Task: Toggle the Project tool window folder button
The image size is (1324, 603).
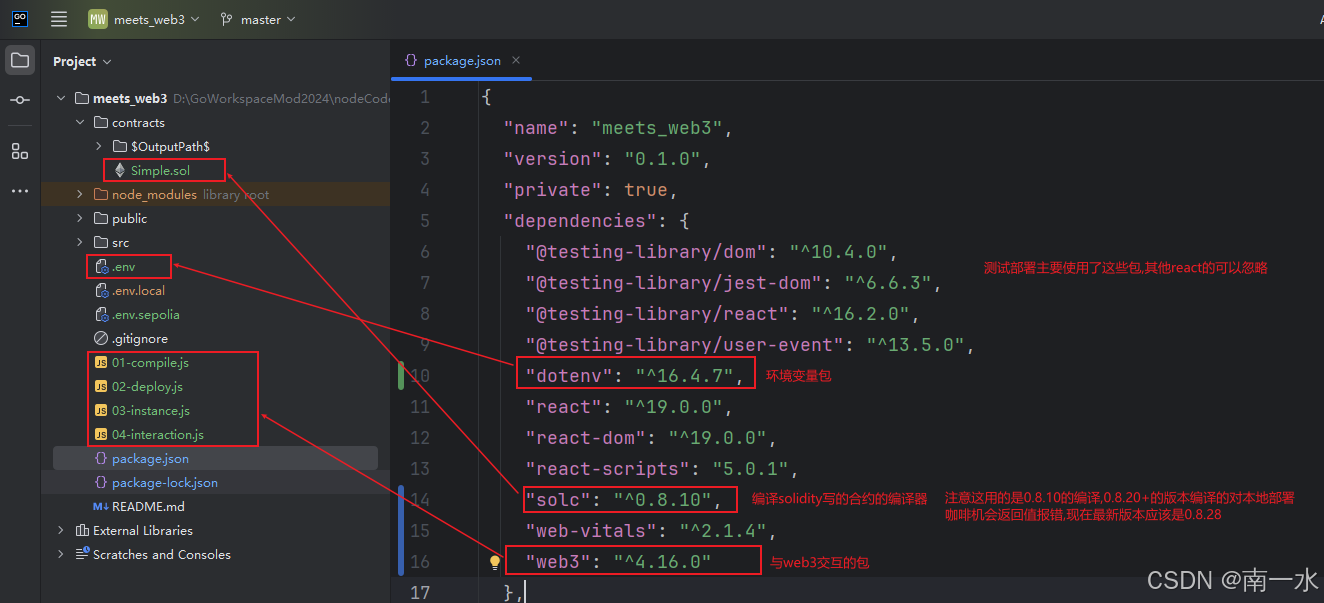Action: coord(19,60)
